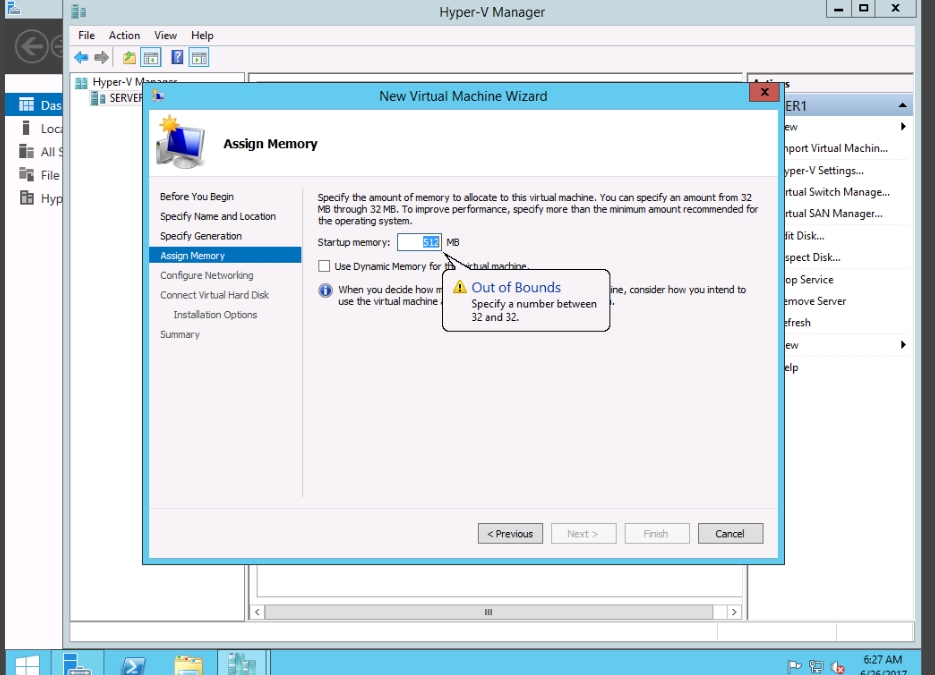Go to Specify Name and Location step
Image resolution: width=935 pixels, height=675 pixels.
[x=218, y=216]
